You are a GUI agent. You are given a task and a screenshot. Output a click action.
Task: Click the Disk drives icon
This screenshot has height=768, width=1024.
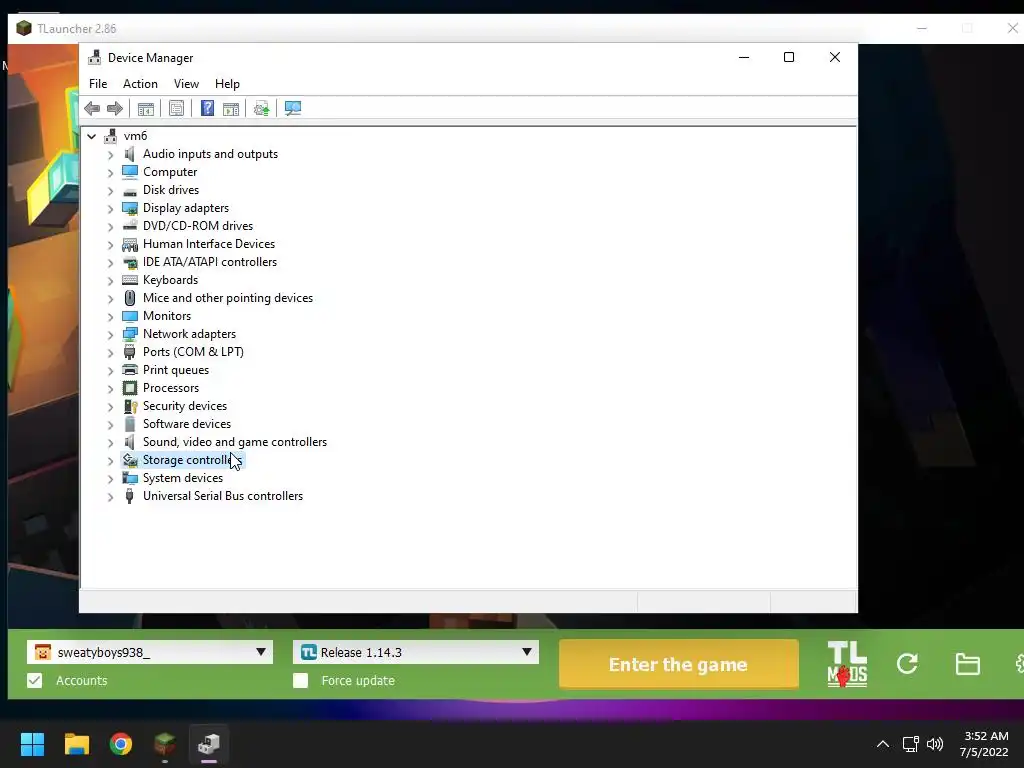(x=130, y=190)
